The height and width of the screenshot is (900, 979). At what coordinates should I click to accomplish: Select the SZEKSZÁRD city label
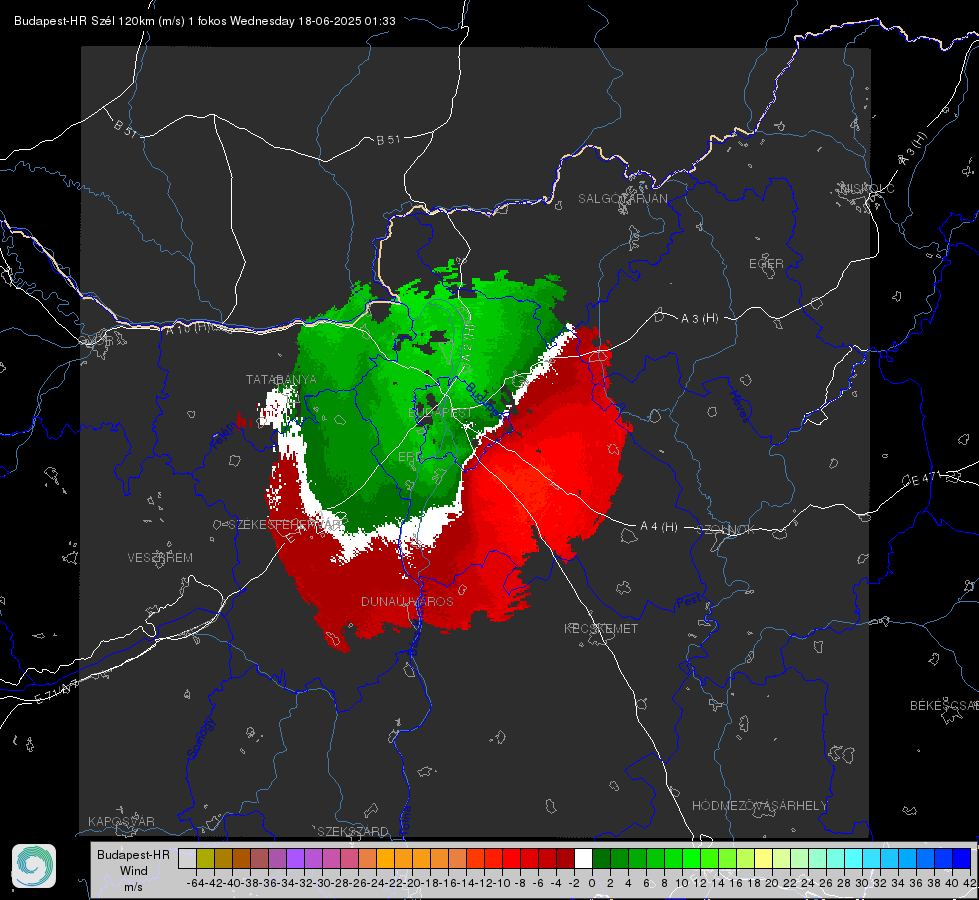point(353,831)
